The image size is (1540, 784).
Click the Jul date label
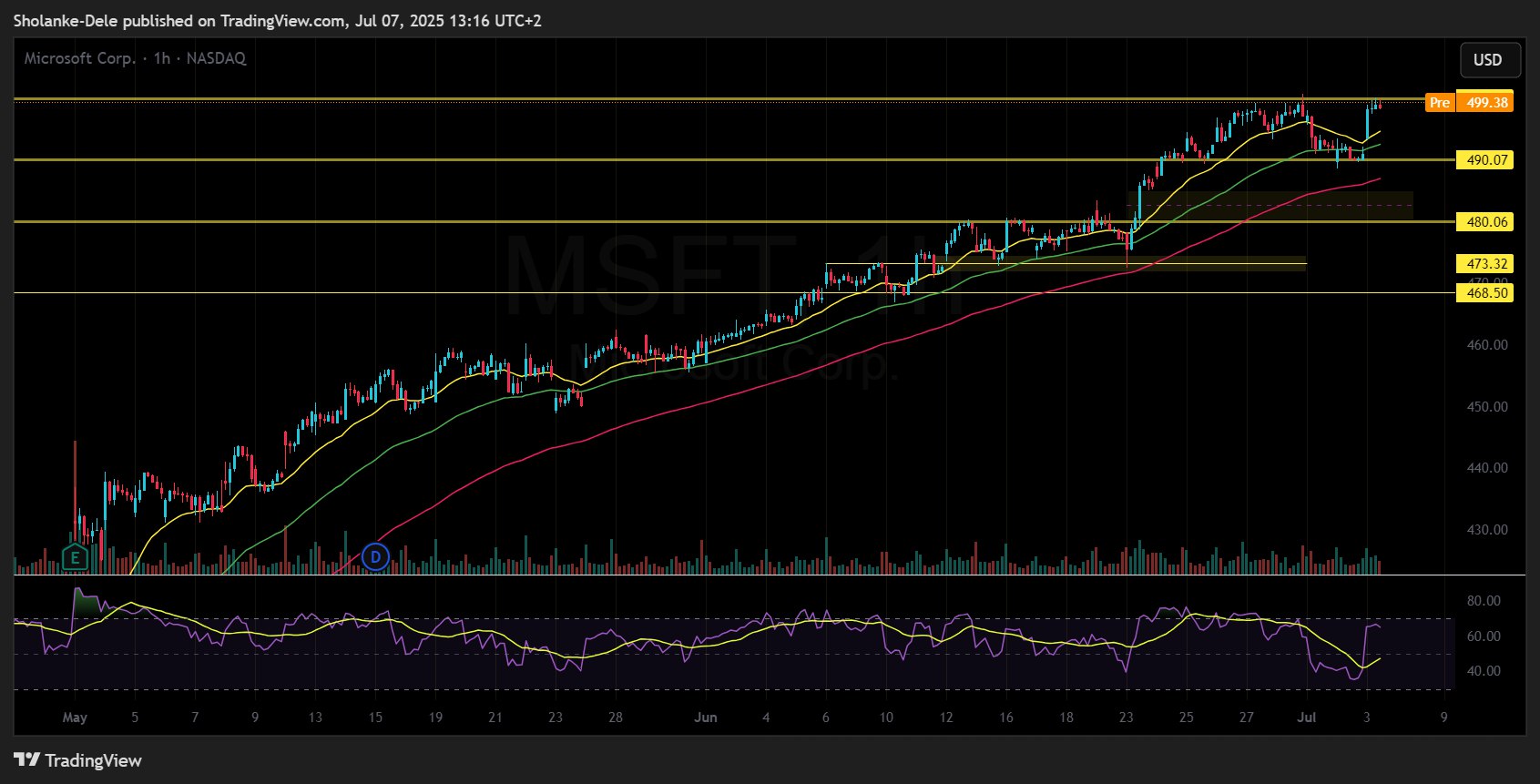click(x=1307, y=718)
